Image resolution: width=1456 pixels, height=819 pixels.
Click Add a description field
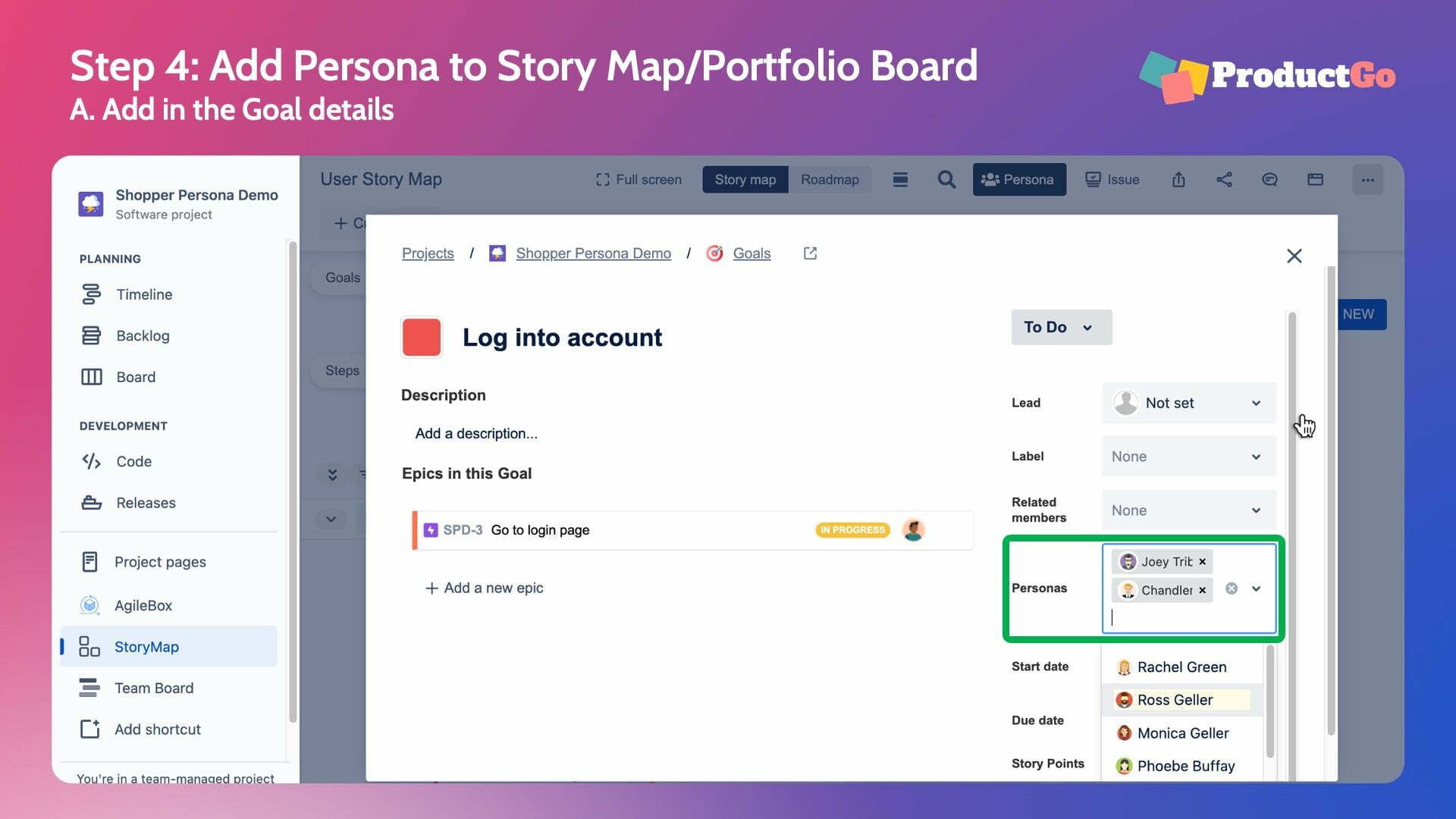tap(476, 434)
